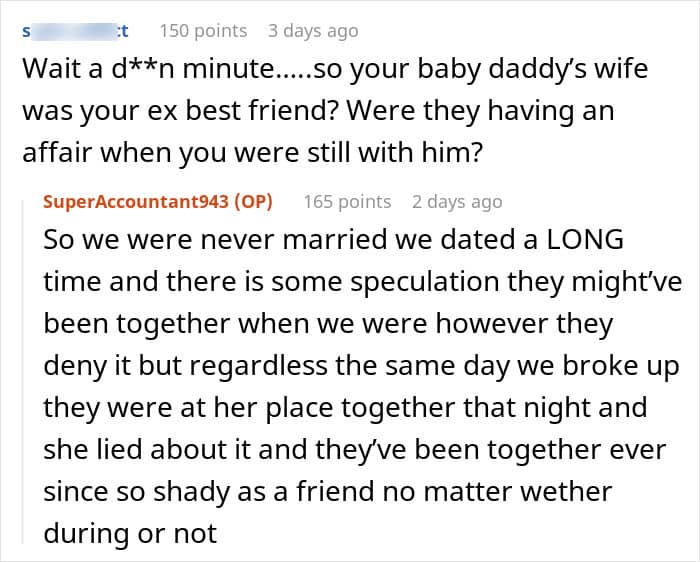The height and width of the screenshot is (562, 700).
Task: Click the final line "during or not"
Action: (130, 534)
